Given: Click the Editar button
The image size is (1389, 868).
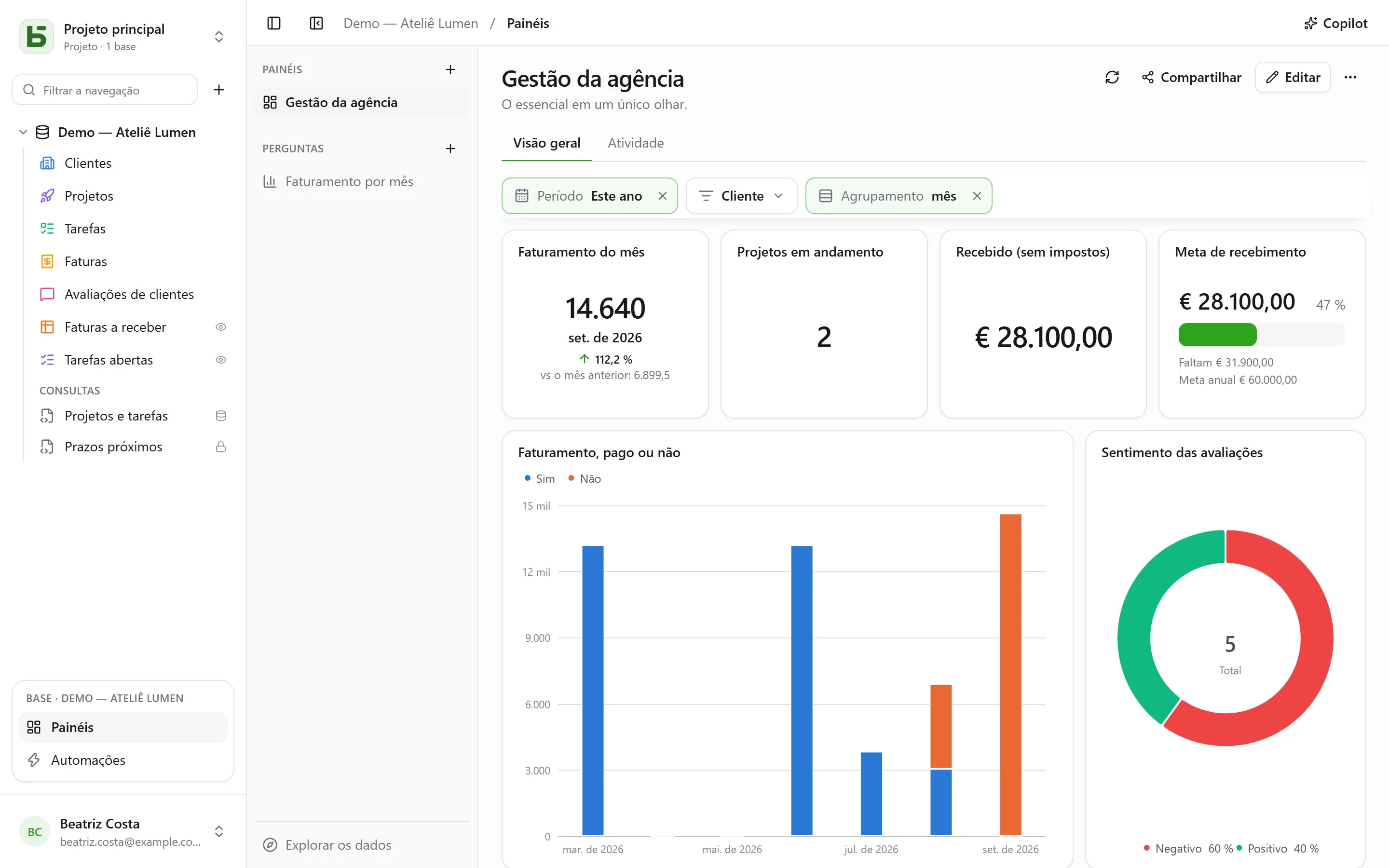Looking at the screenshot, I should [1293, 77].
